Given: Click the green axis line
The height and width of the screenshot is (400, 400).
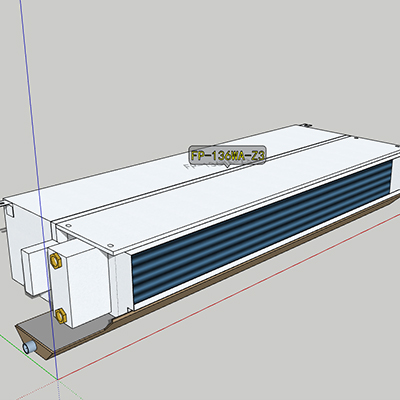Looking at the screenshot, I should (29, 357).
